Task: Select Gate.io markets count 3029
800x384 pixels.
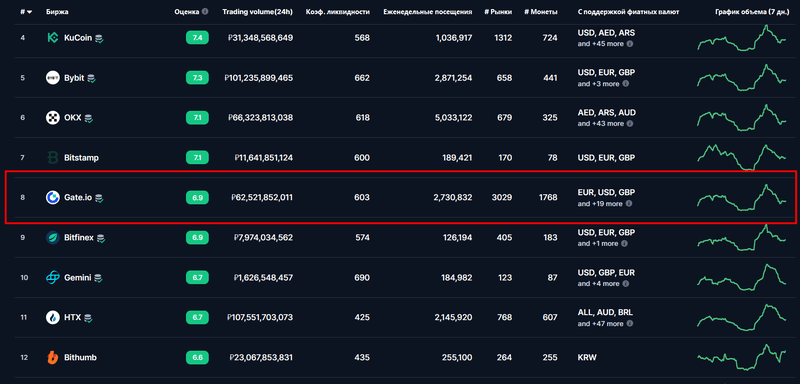Action: coord(503,197)
